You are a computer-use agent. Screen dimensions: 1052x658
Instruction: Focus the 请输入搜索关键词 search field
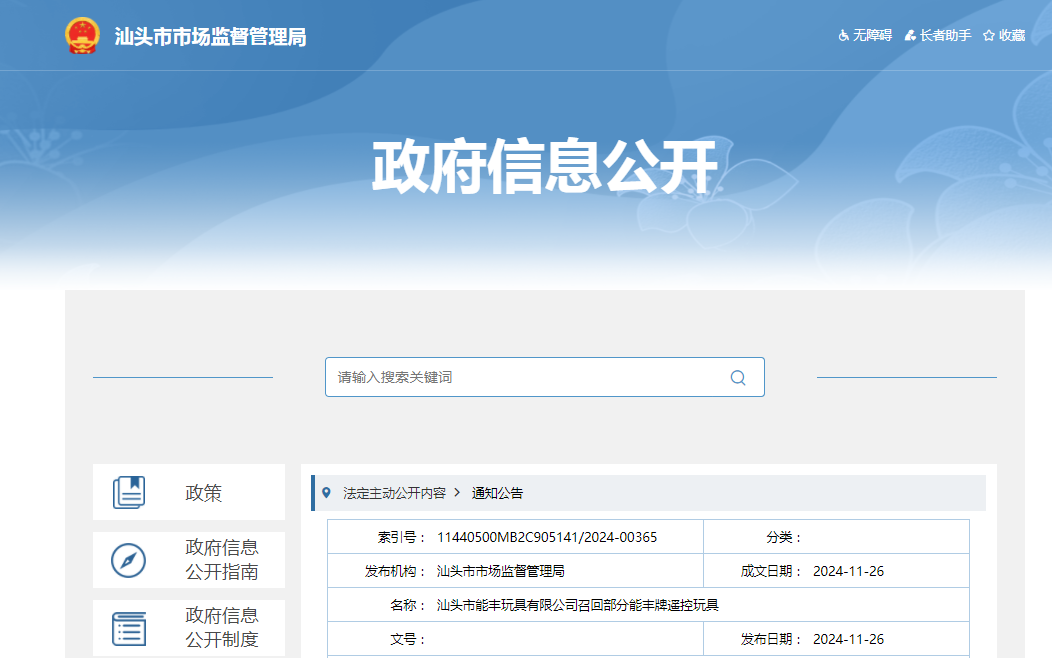[525, 378]
